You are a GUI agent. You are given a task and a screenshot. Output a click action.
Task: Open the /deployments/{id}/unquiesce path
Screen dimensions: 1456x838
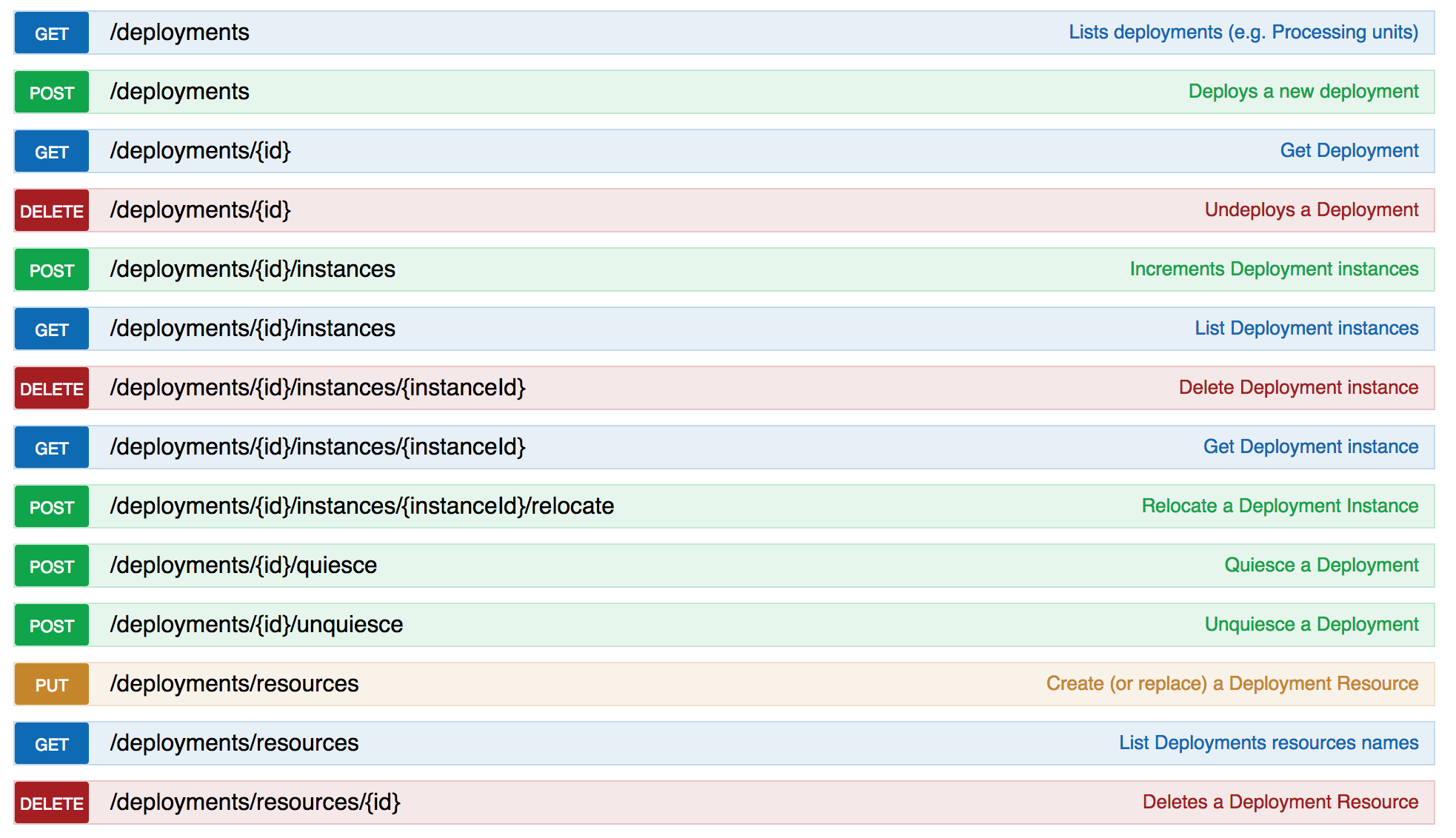point(256,625)
